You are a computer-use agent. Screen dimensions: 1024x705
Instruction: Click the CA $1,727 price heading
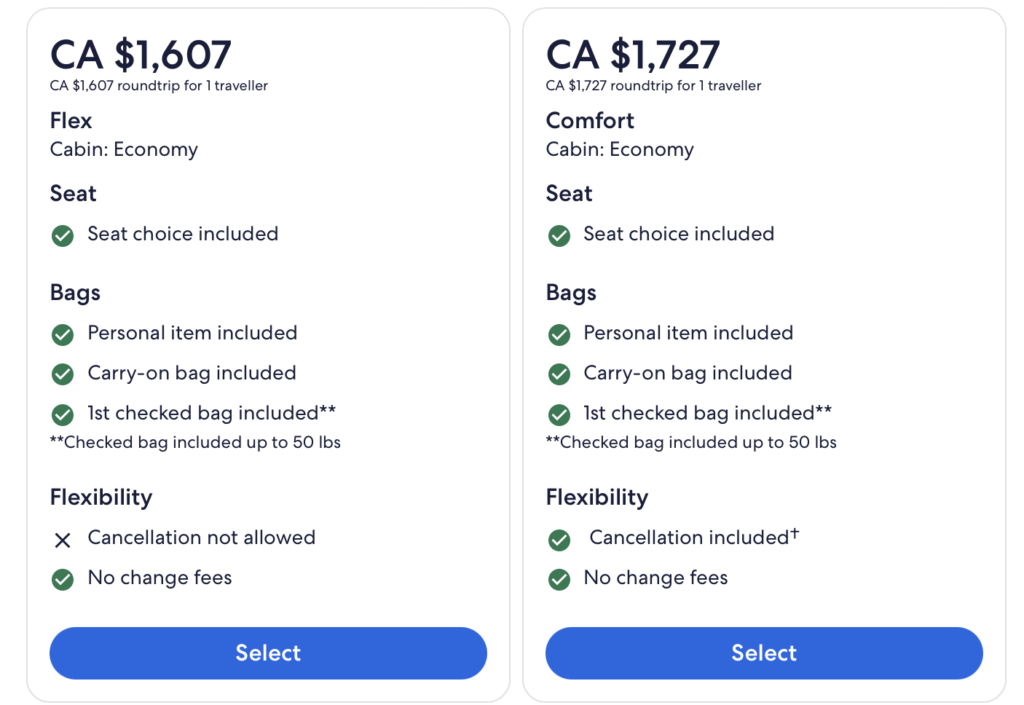[x=633, y=54]
